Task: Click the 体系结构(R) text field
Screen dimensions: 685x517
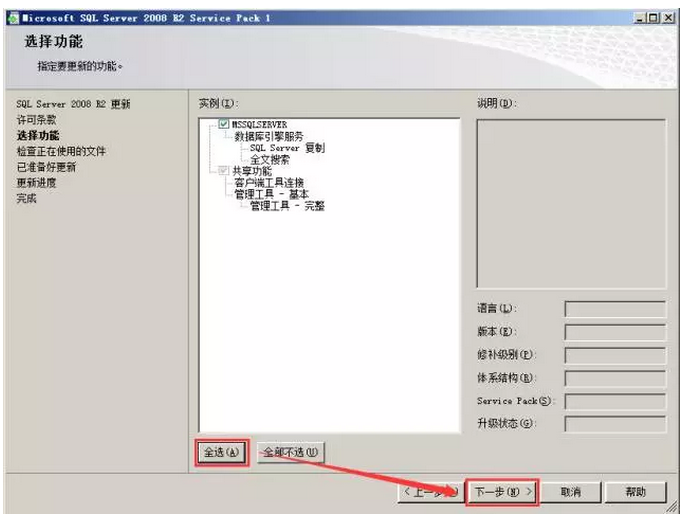Action: tap(615, 378)
